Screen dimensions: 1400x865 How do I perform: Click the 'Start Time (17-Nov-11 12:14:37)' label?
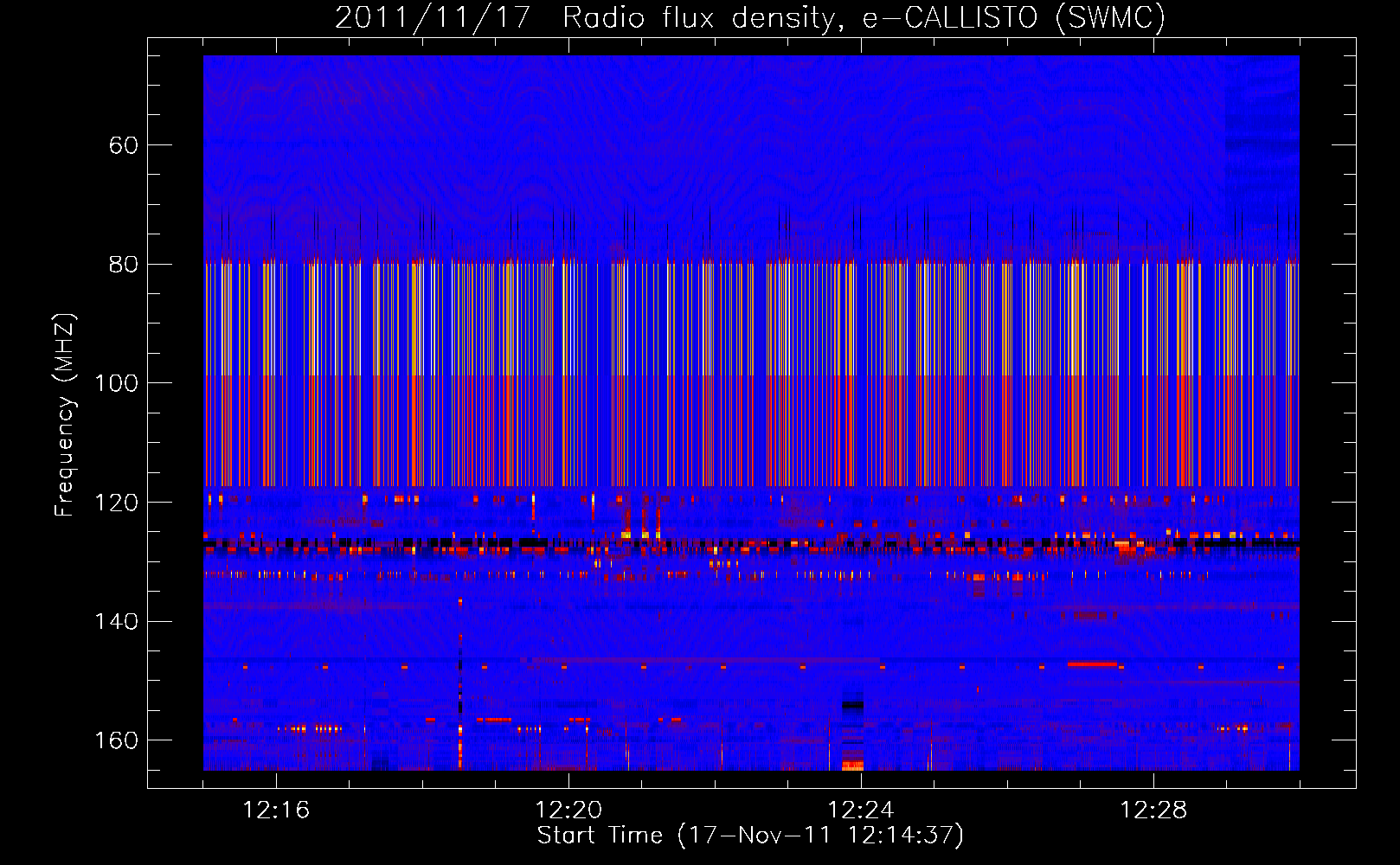750,836
